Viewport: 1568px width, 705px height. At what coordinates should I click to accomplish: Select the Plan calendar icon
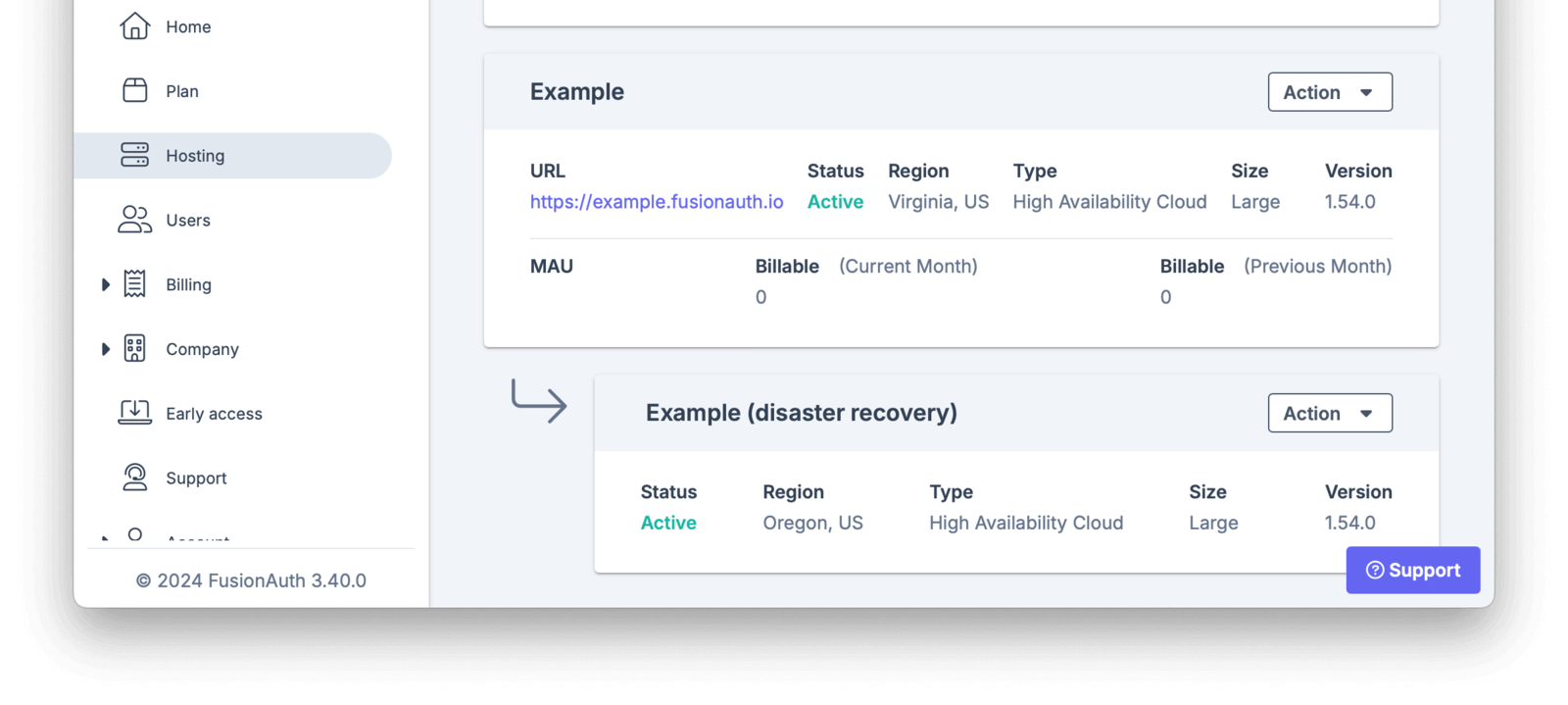click(x=135, y=90)
